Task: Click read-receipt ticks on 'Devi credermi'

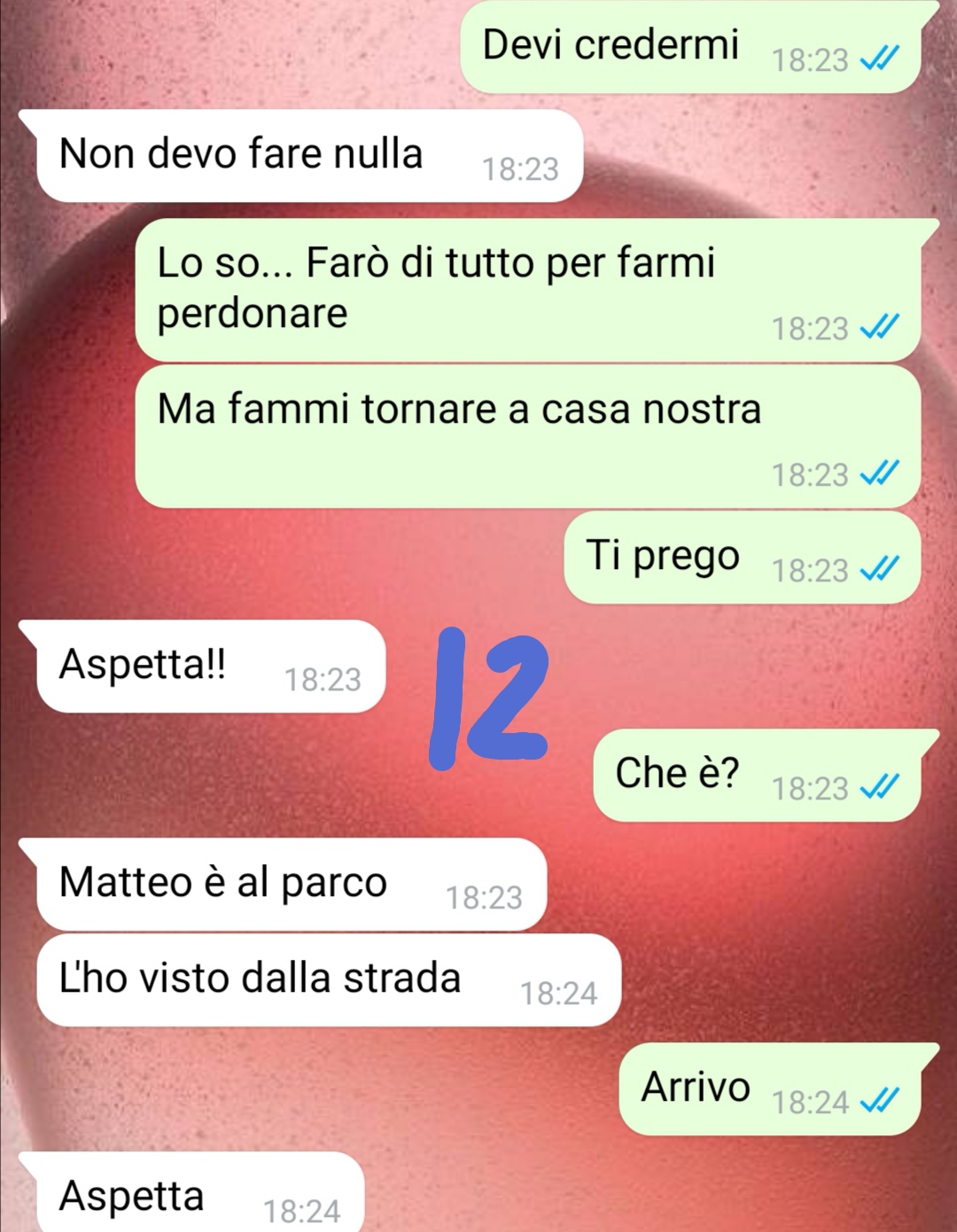Action: tap(880, 58)
